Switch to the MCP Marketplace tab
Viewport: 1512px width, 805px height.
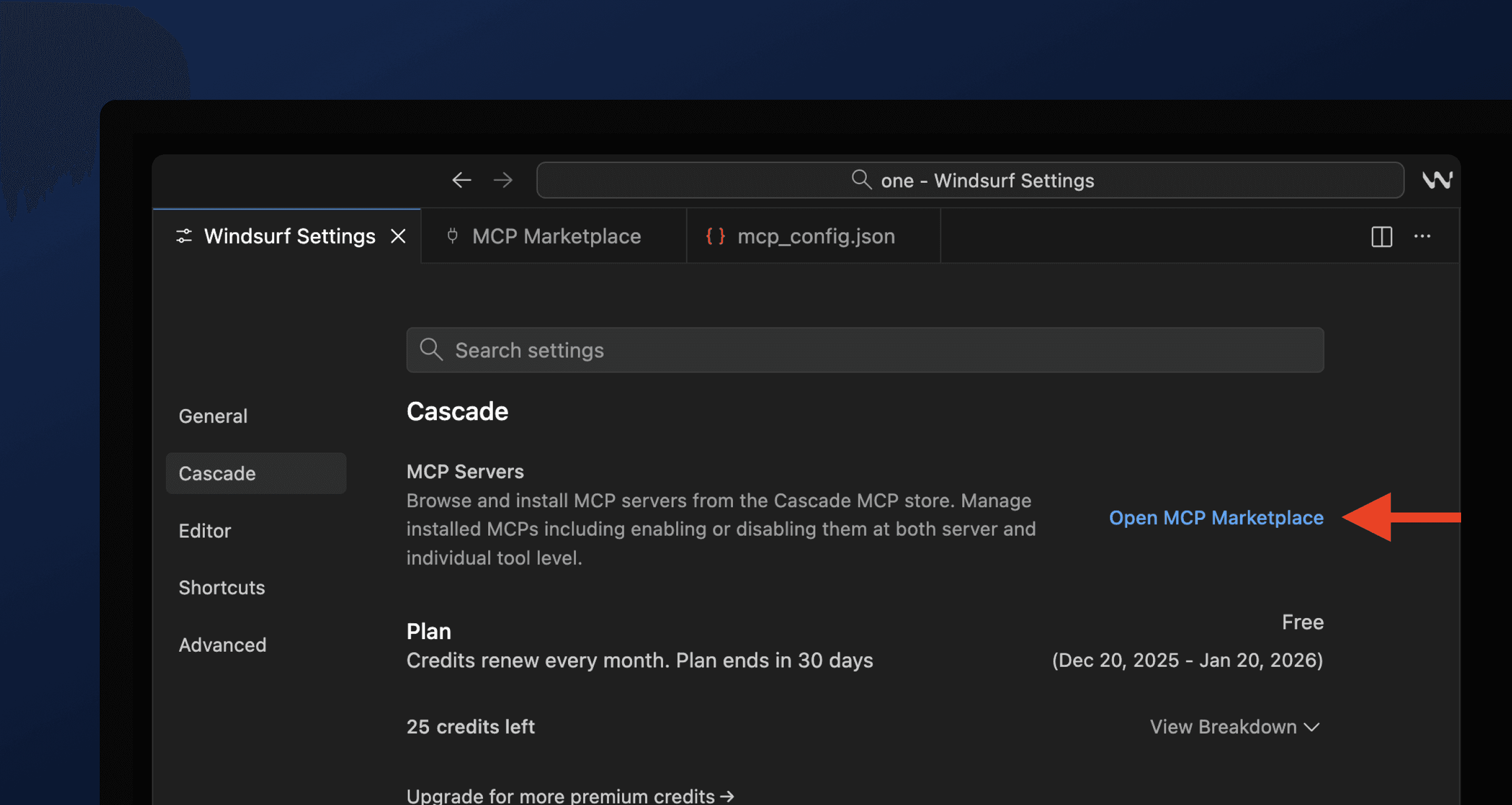554,236
